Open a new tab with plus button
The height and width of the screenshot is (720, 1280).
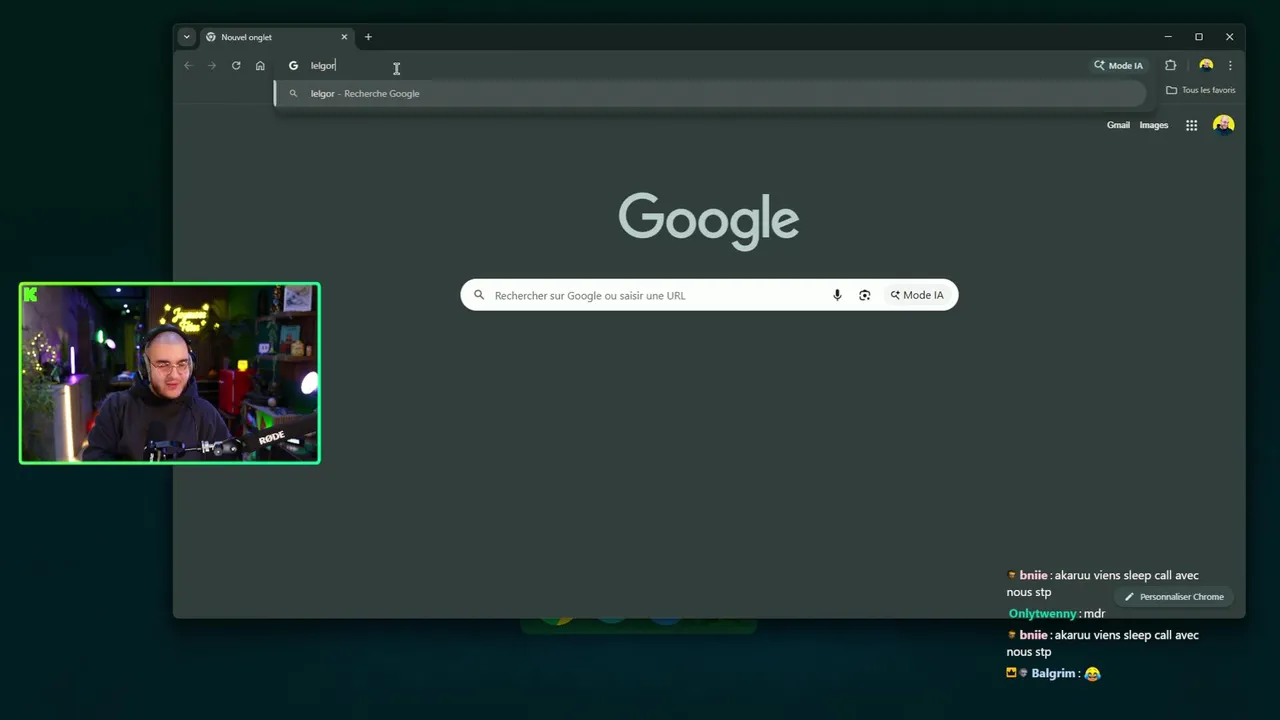point(368,37)
